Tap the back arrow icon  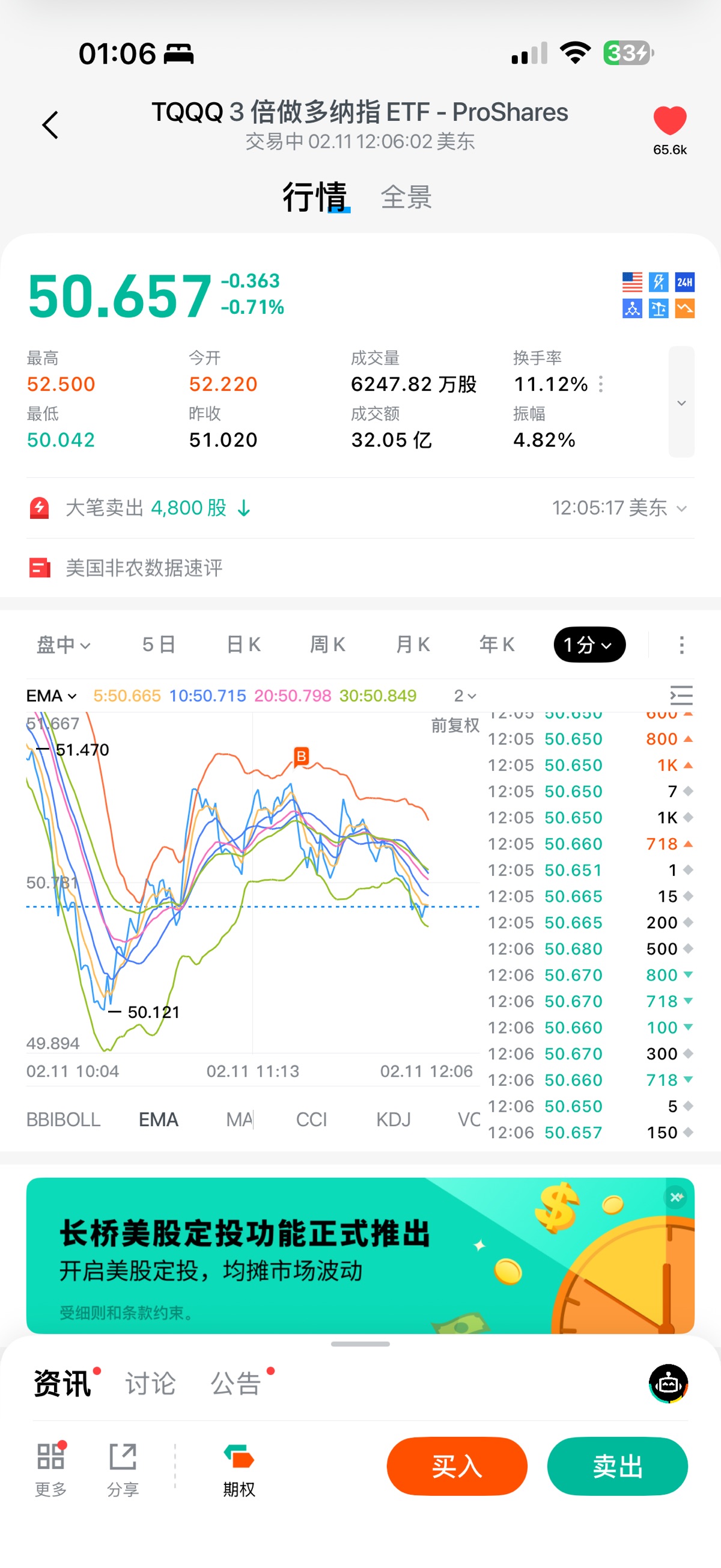coord(50,126)
